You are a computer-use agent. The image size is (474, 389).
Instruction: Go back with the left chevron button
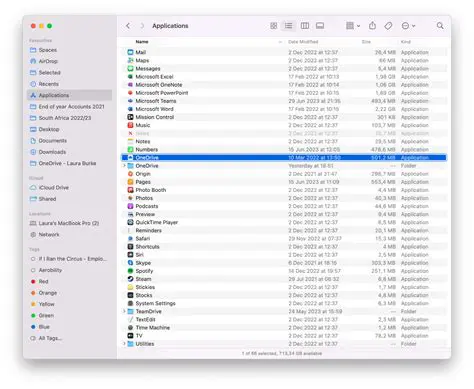click(128, 26)
